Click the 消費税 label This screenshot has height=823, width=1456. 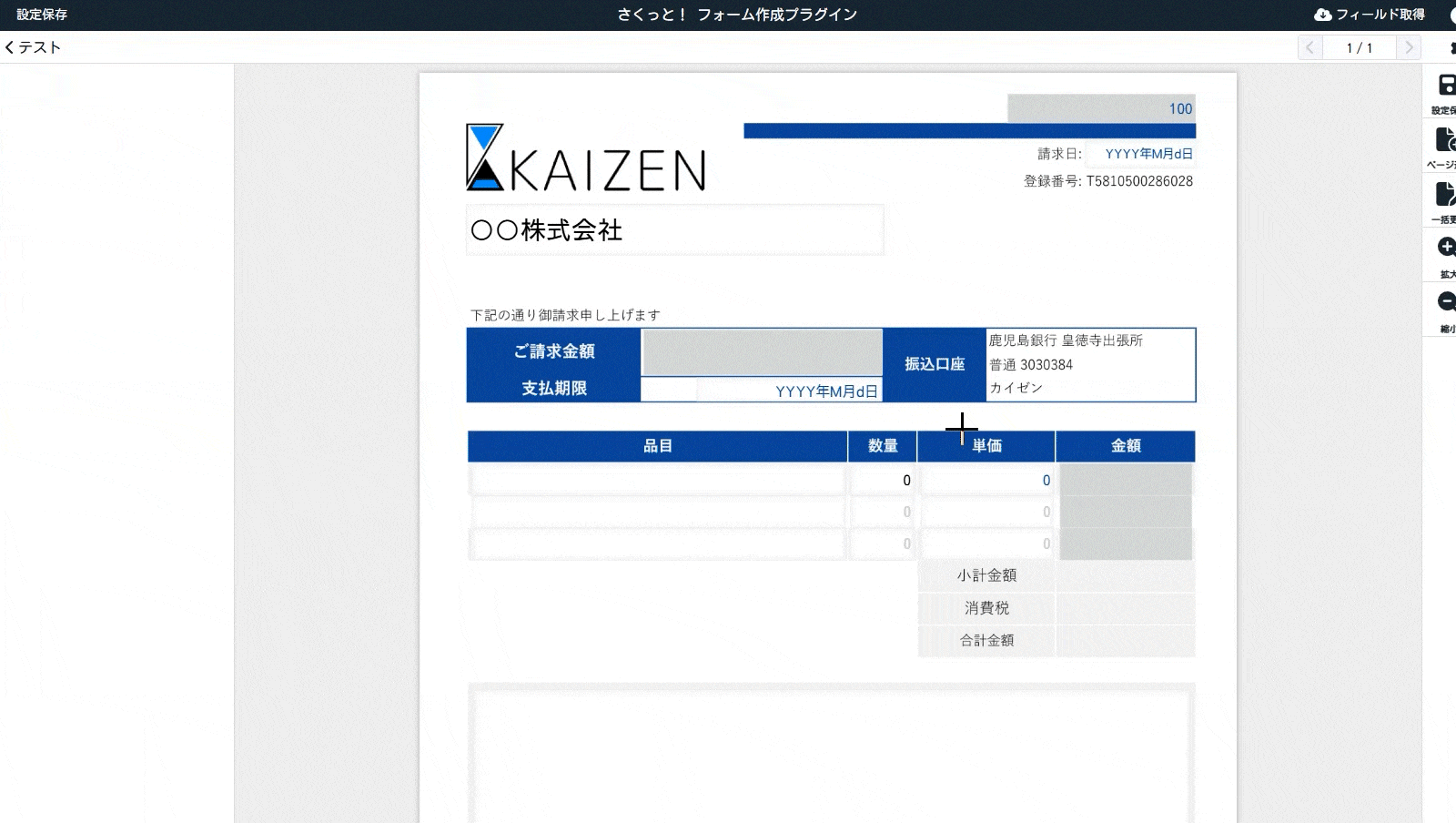(x=986, y=607)
